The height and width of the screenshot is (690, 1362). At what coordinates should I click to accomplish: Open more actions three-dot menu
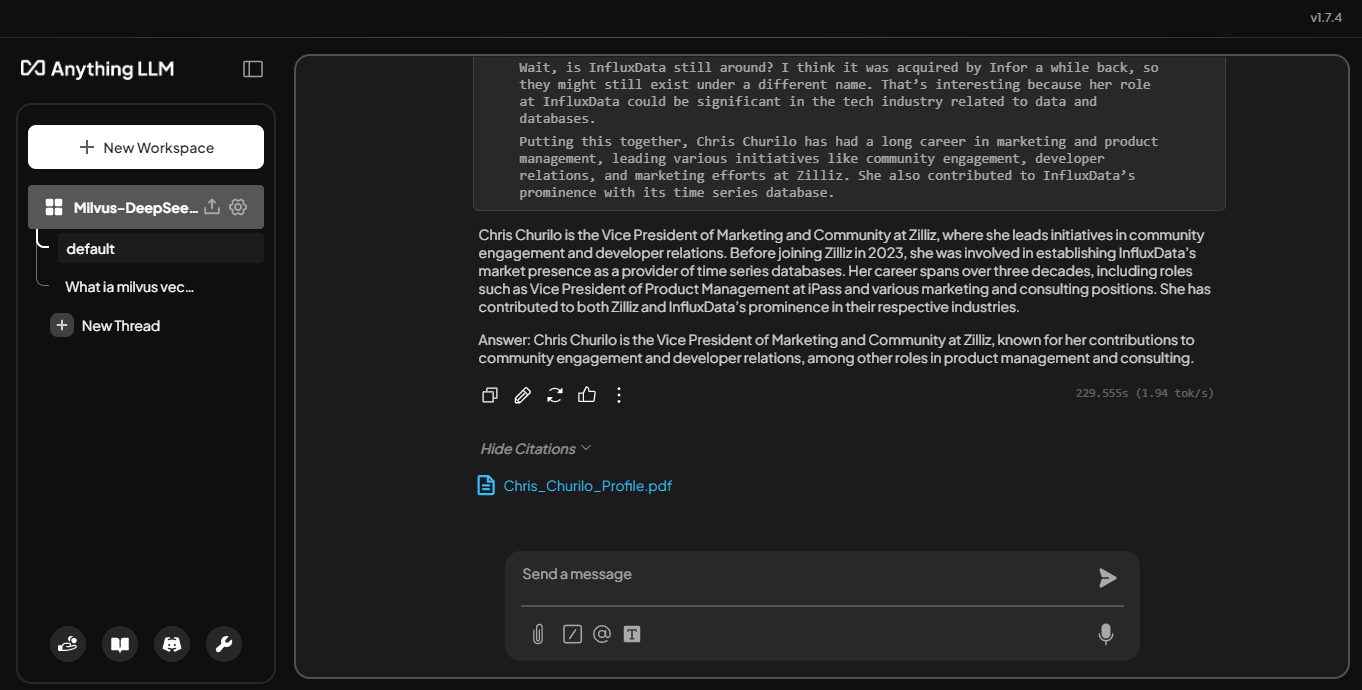(619, 395)
